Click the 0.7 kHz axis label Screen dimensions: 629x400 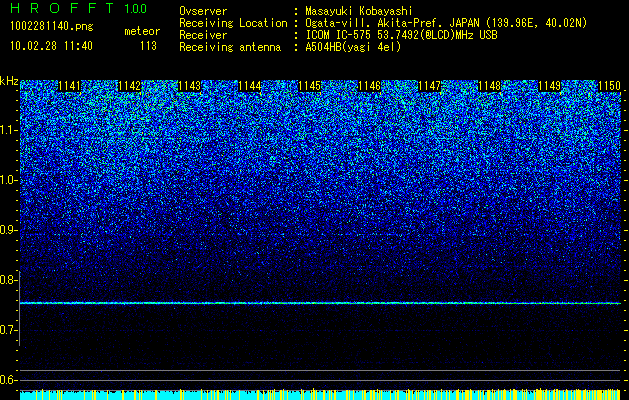(7, 330)
